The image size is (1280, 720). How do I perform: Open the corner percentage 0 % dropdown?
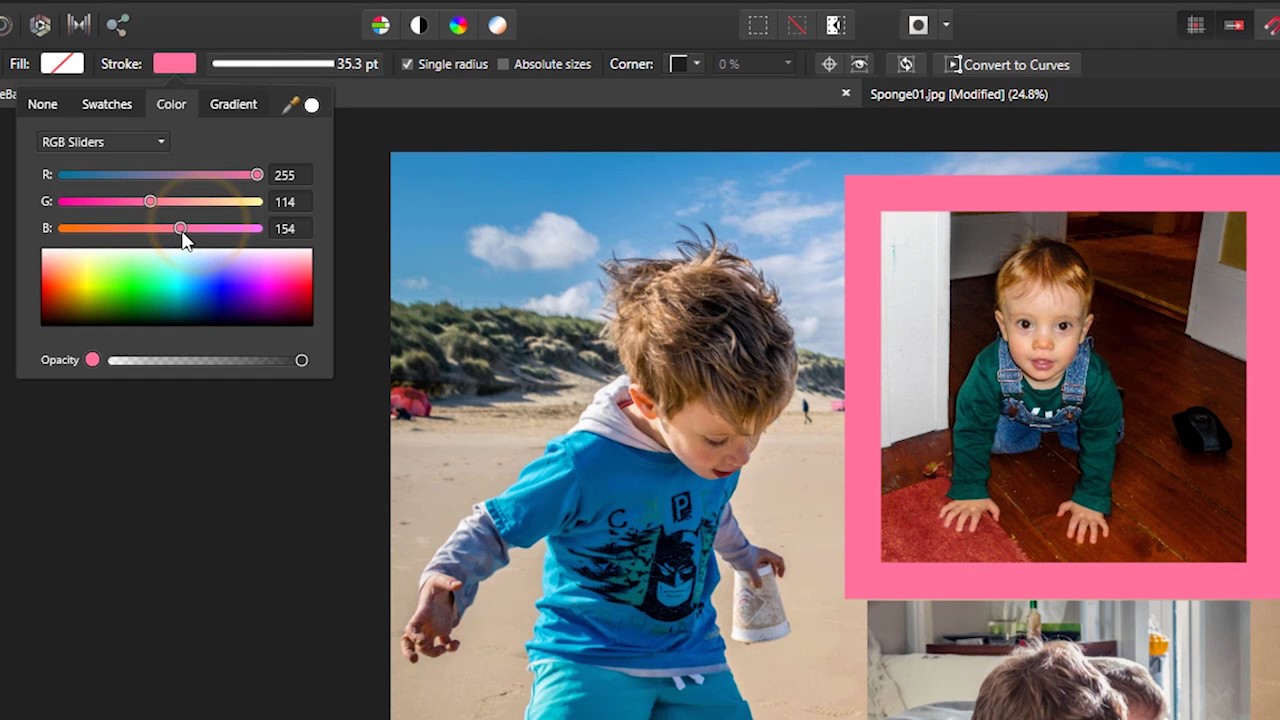754,64
